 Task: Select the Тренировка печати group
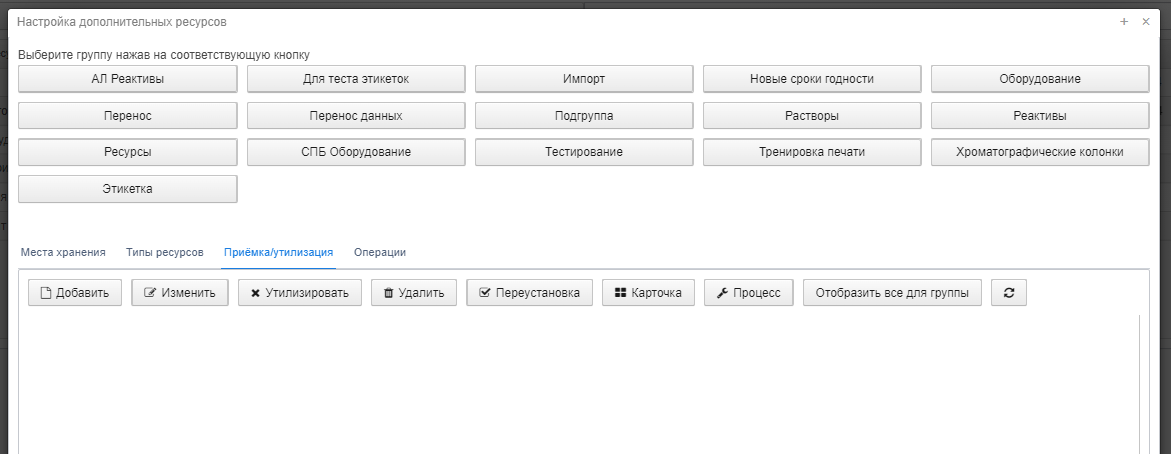pyautogui.click(x=812, y=152)
